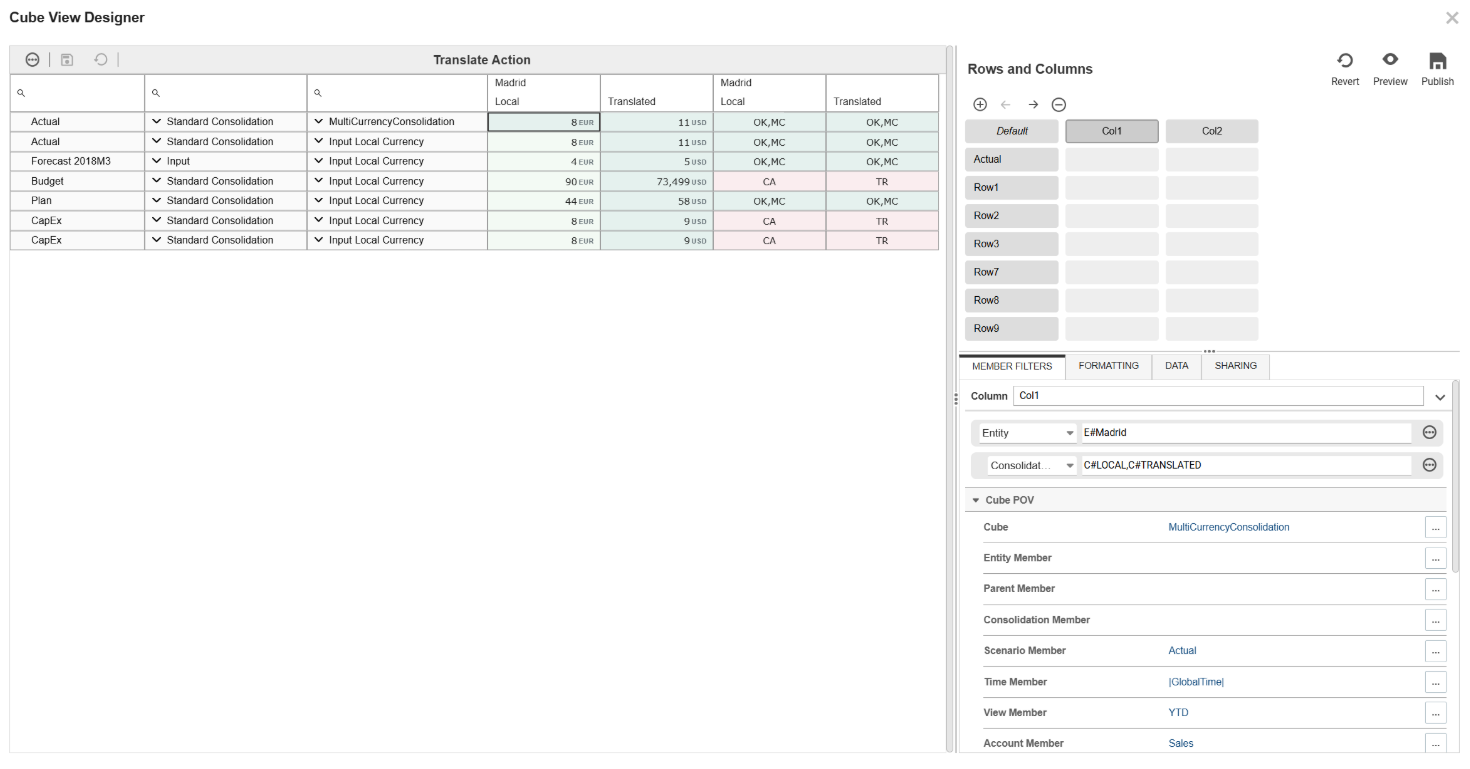Viewport: 1470px width, 769px height.
Task: Open the grid options ellipsis icon
Action: (x=32, y=59)
